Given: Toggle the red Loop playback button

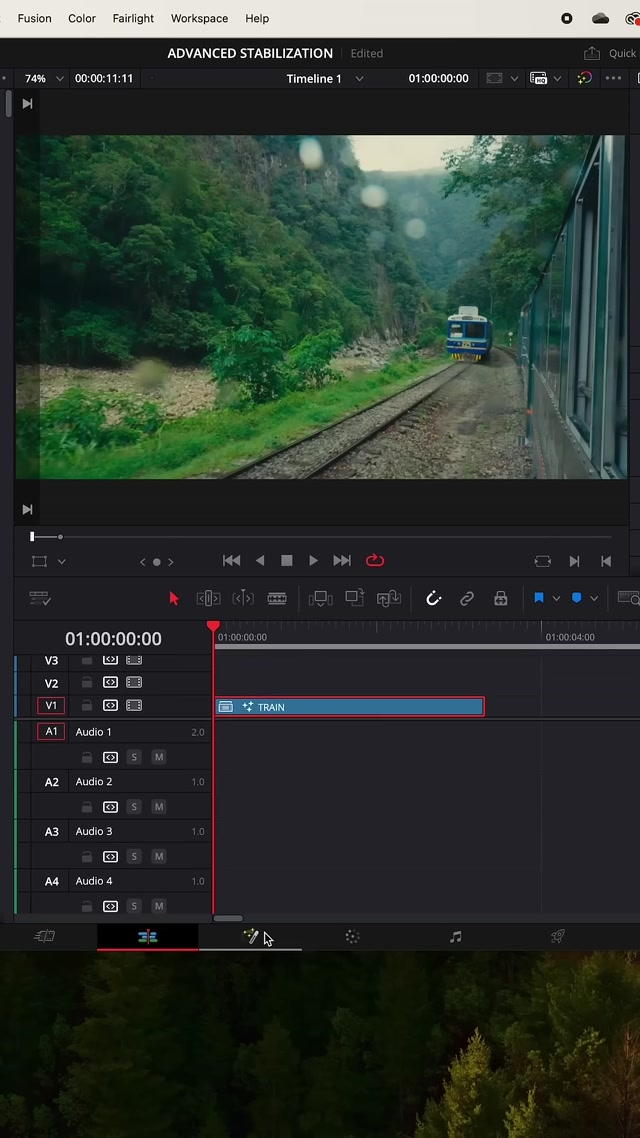Looking at the screenshot, I should point(375,561).
